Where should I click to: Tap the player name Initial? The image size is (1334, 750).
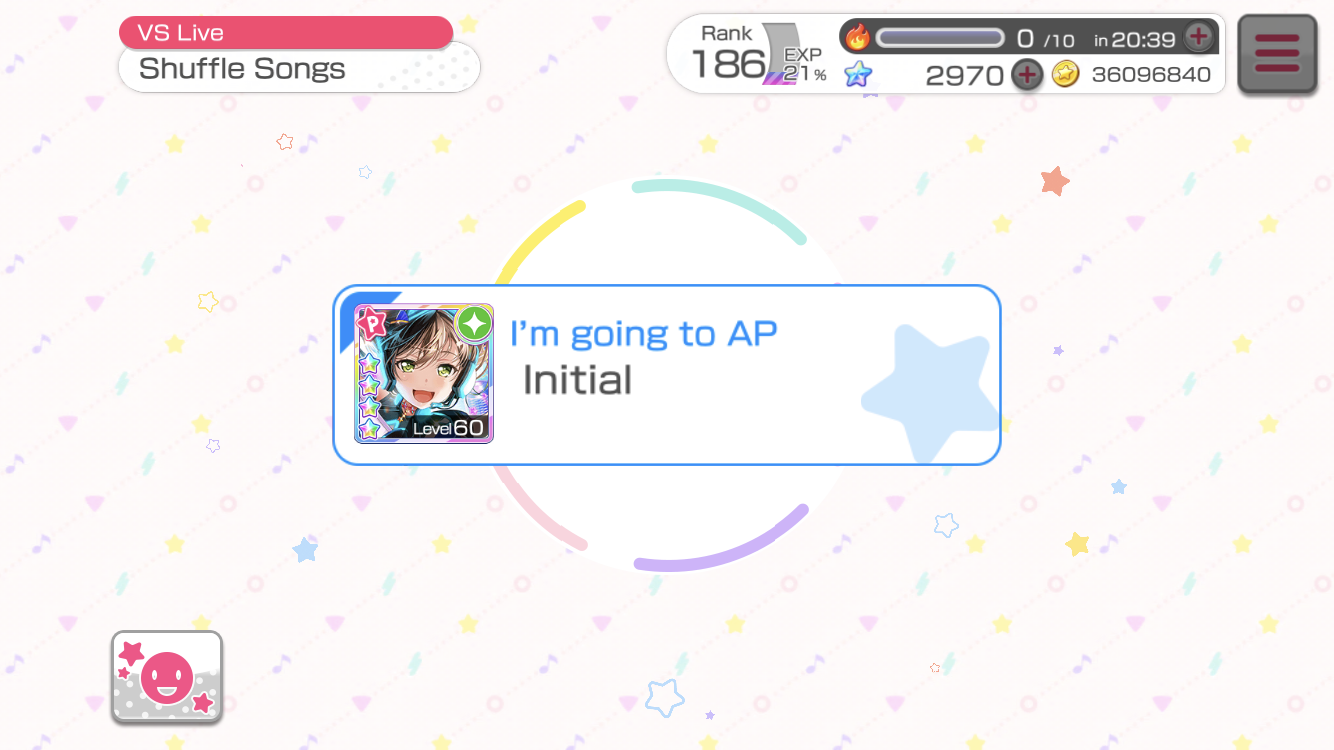click(577, 380)
